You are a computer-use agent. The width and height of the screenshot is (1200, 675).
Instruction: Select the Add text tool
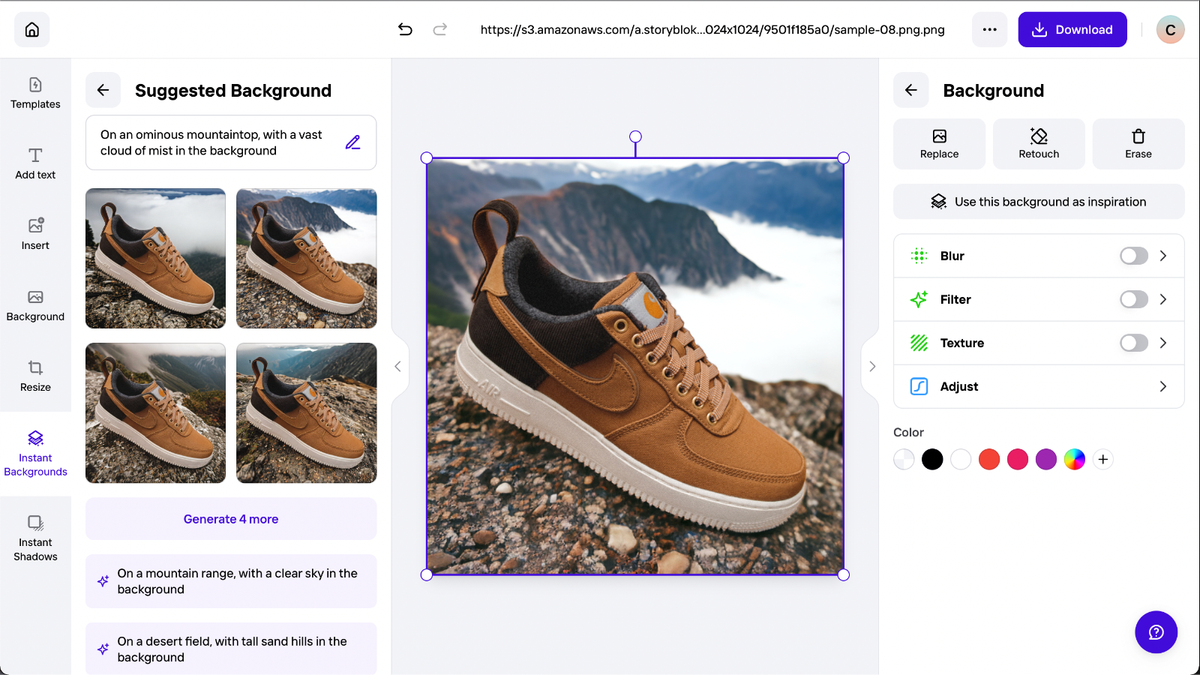point(35,163)
